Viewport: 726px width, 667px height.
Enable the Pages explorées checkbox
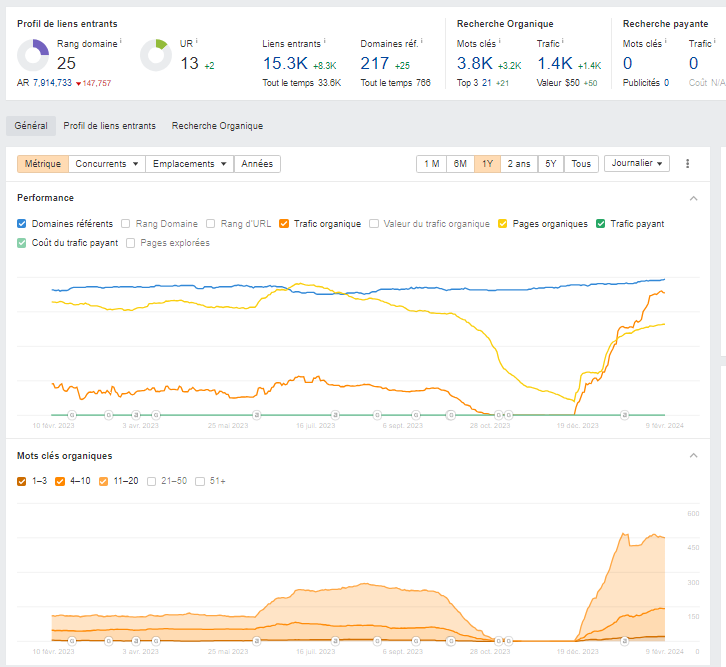[131, 243]
